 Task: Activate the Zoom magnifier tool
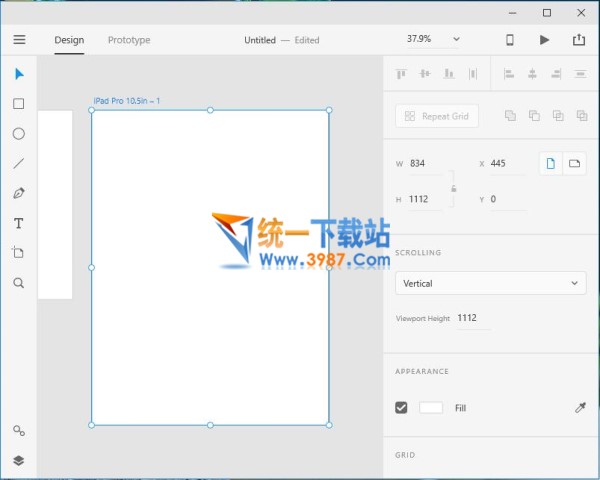(x=18, y=283)
